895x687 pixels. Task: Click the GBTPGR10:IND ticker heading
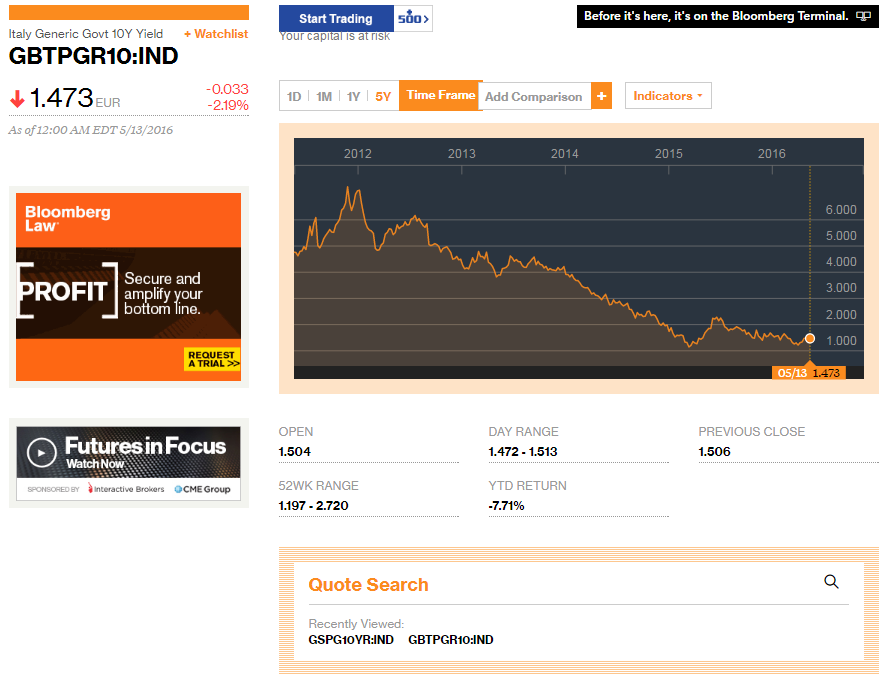pos(94,56)
